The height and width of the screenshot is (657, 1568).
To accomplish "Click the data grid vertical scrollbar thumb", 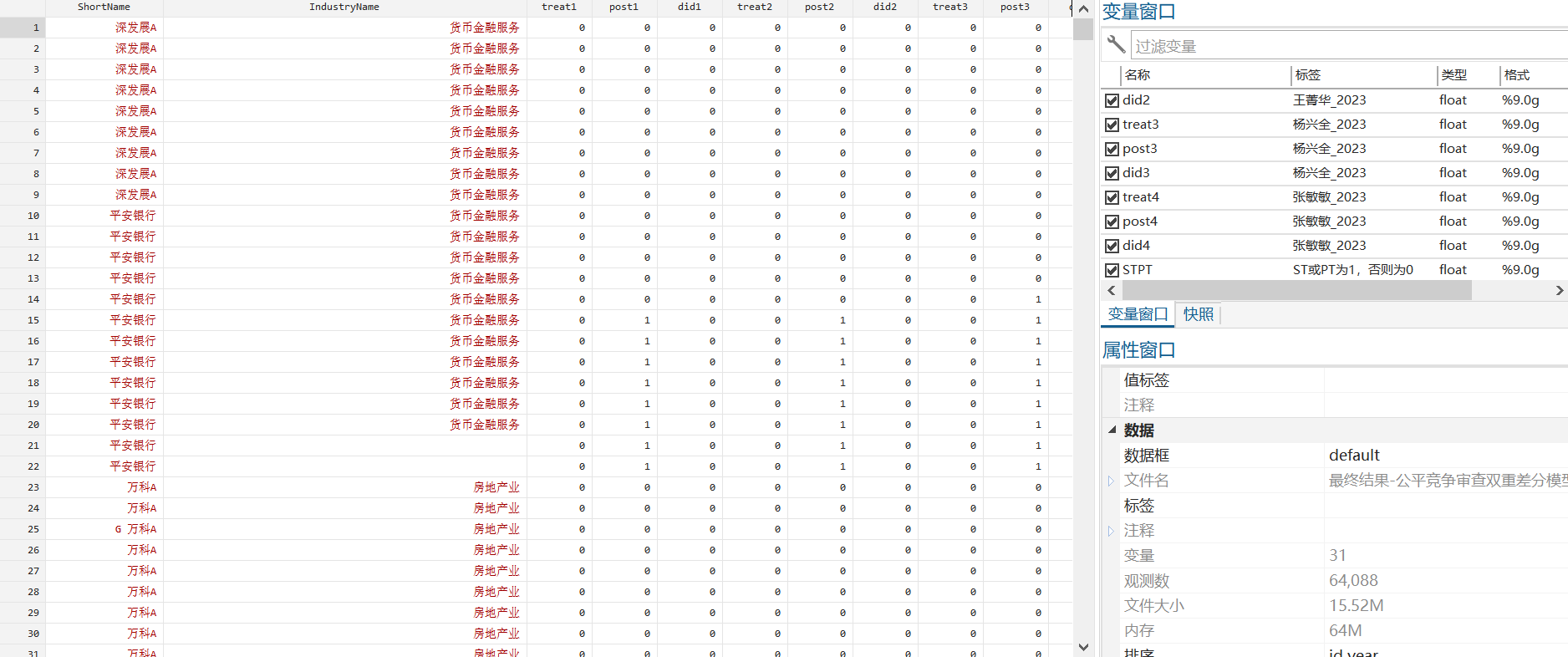I will tap(1083, 29).
